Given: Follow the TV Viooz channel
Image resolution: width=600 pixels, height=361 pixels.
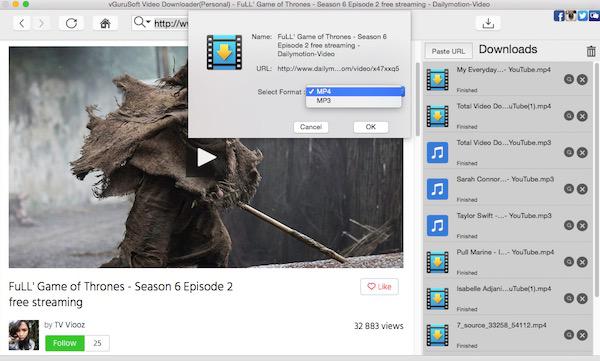Looking at the screenshot, I should 65,343.
